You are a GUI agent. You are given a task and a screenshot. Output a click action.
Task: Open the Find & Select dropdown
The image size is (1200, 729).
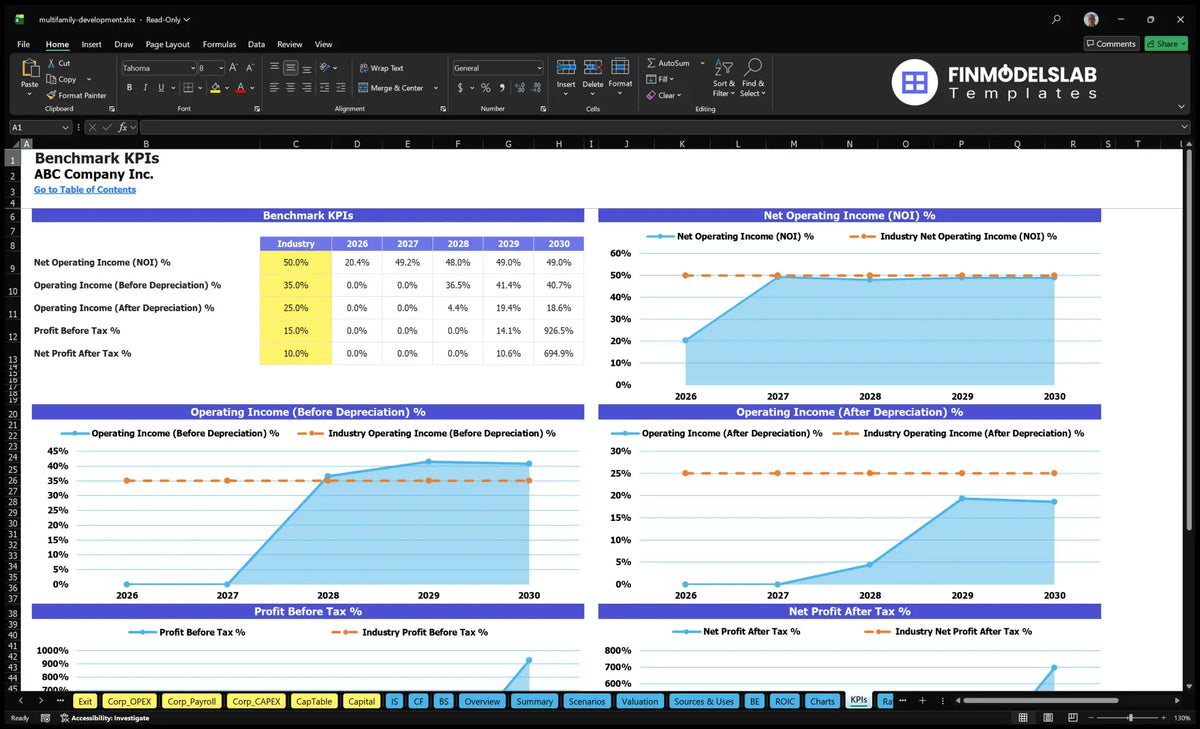click(753, 76)
